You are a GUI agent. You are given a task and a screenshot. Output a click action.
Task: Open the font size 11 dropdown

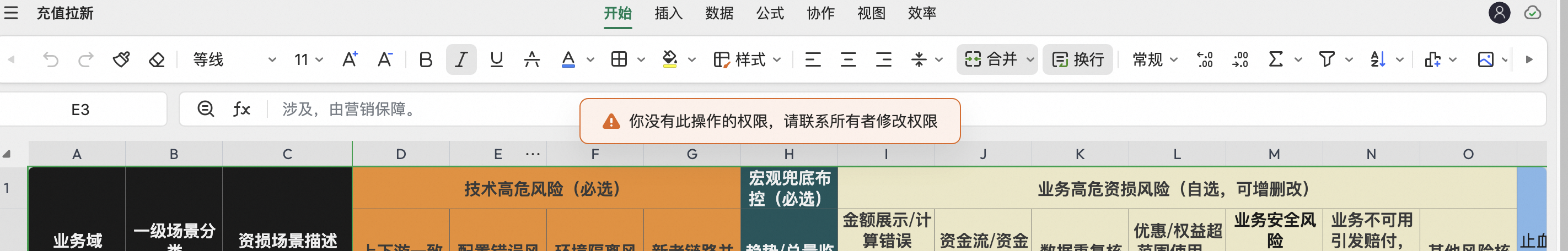click(308, 59)
